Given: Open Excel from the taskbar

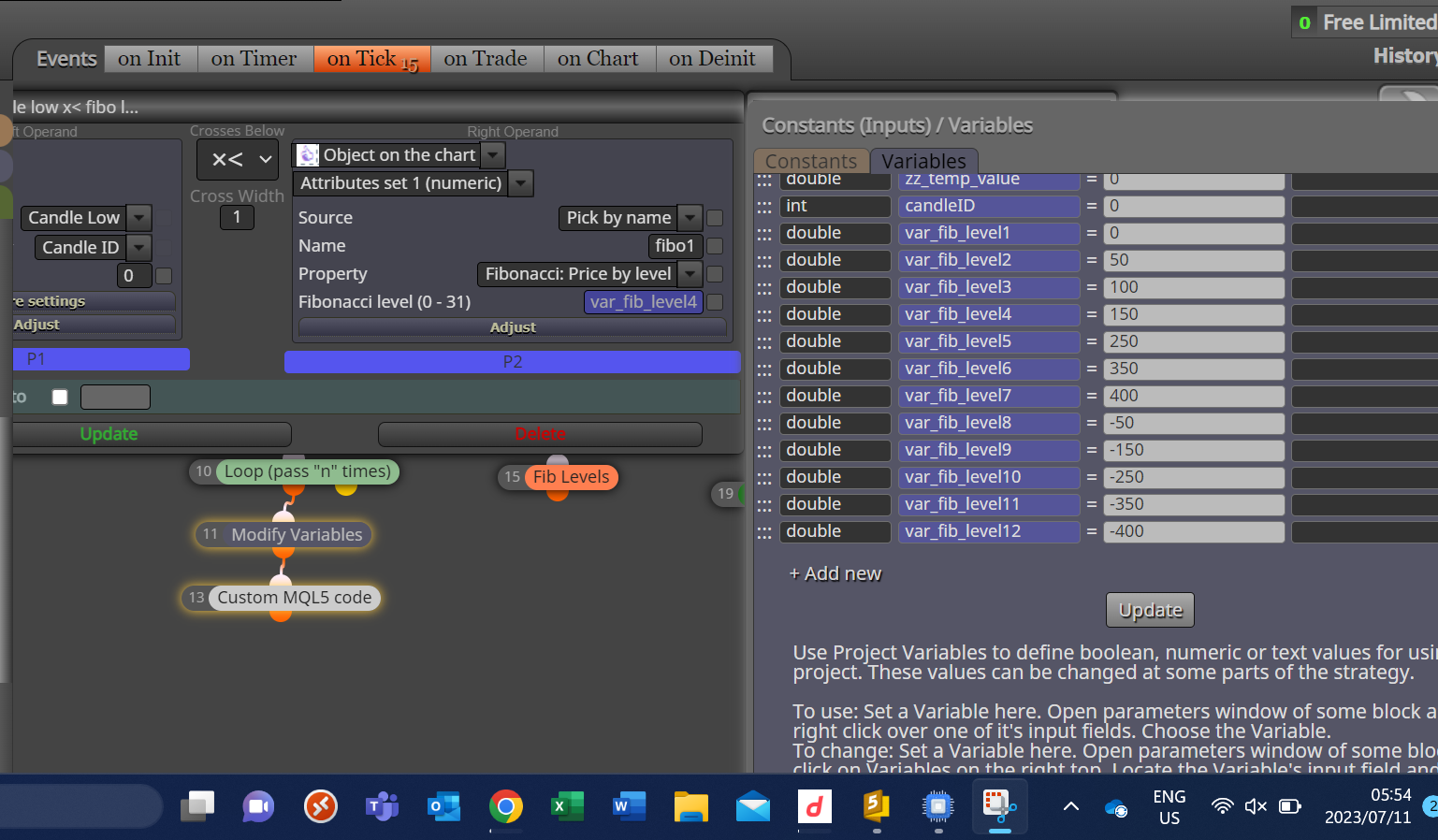Looking at the screenshot, I should 567,806.
